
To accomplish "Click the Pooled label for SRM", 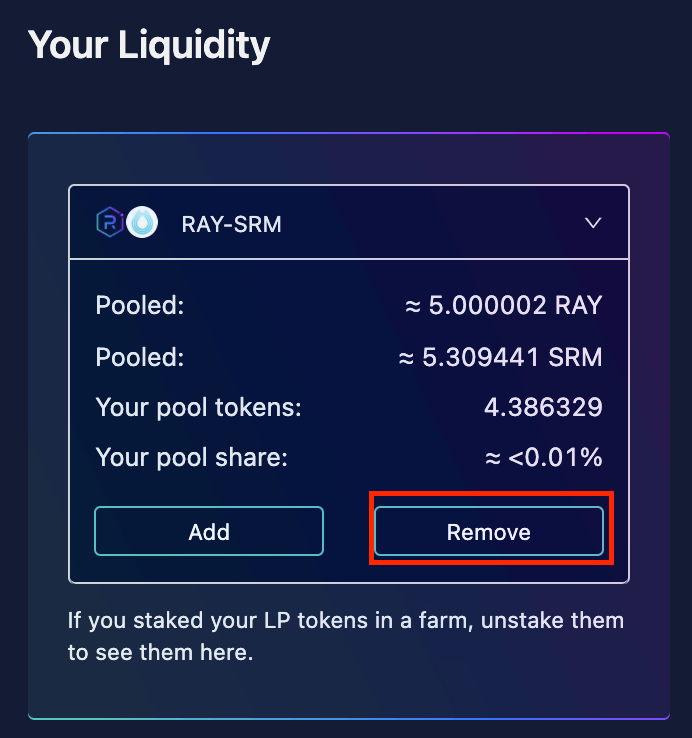I will click(x=139, y=357).
